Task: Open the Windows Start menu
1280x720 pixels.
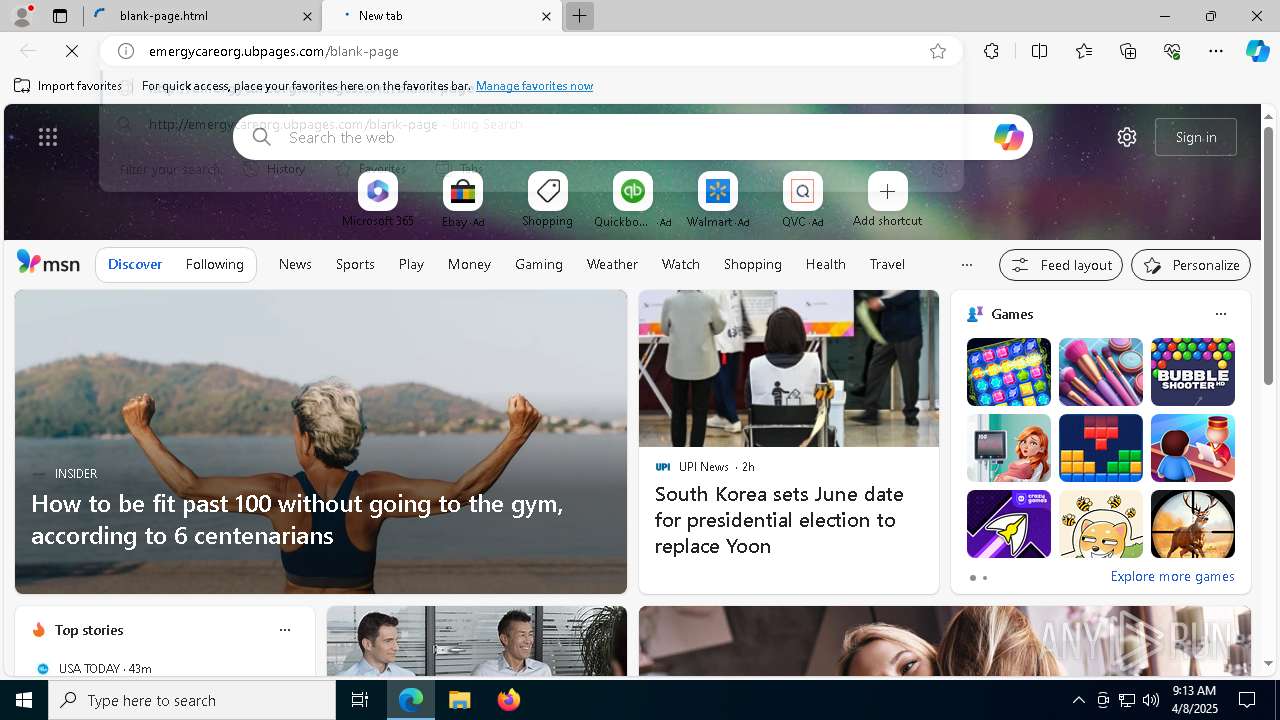Action: tap(24, 700)
